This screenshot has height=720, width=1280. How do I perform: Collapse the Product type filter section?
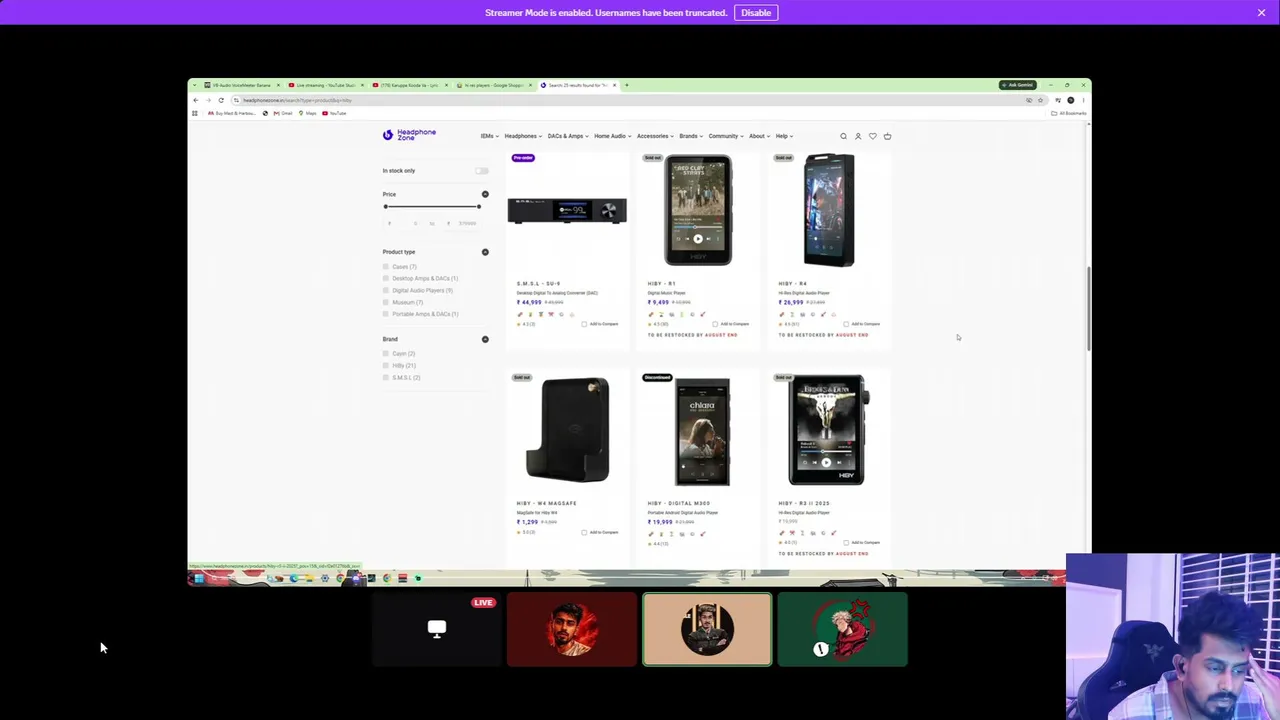pos(485,252)
